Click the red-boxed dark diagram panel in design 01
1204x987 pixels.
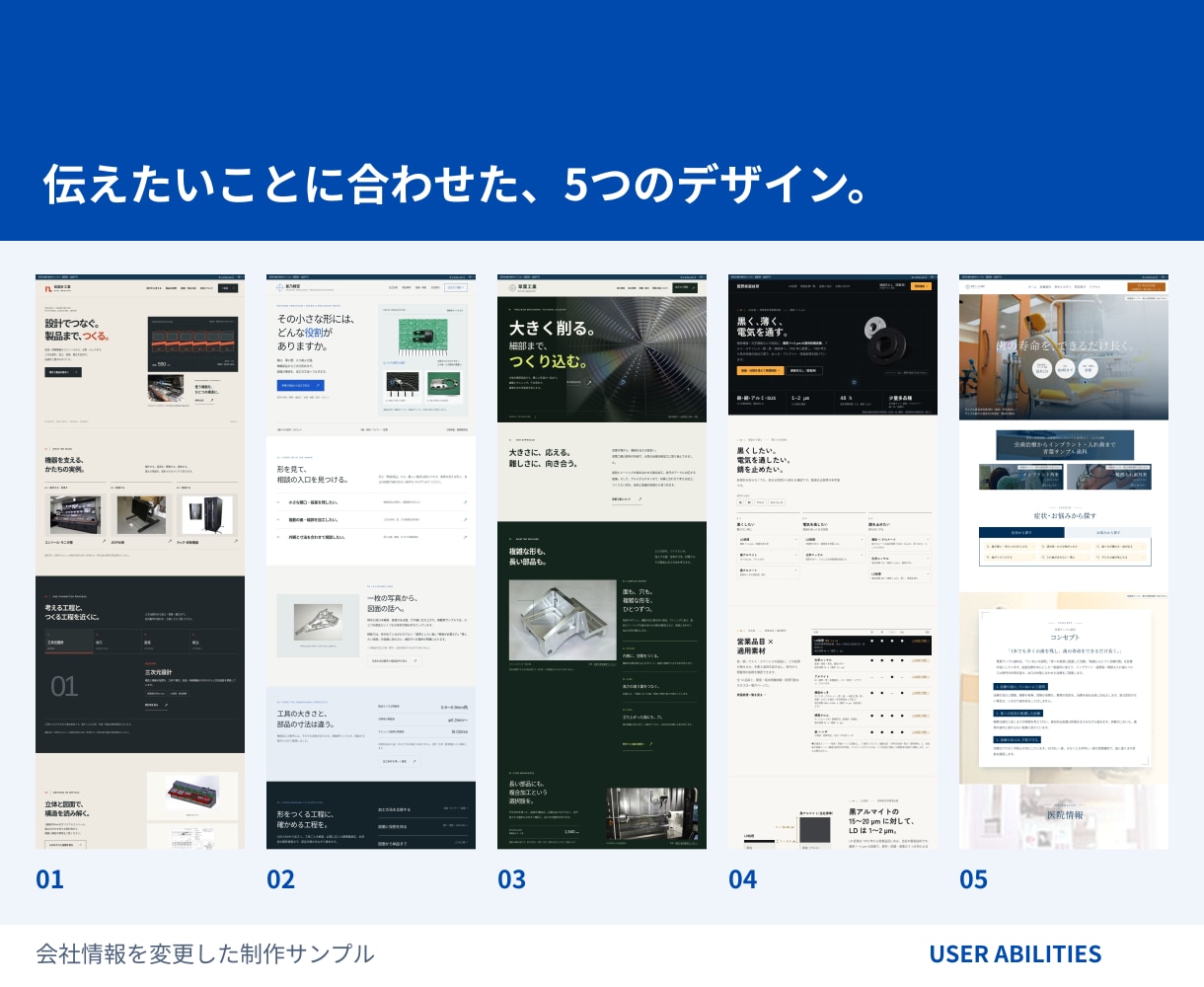[x=192, y=343]
